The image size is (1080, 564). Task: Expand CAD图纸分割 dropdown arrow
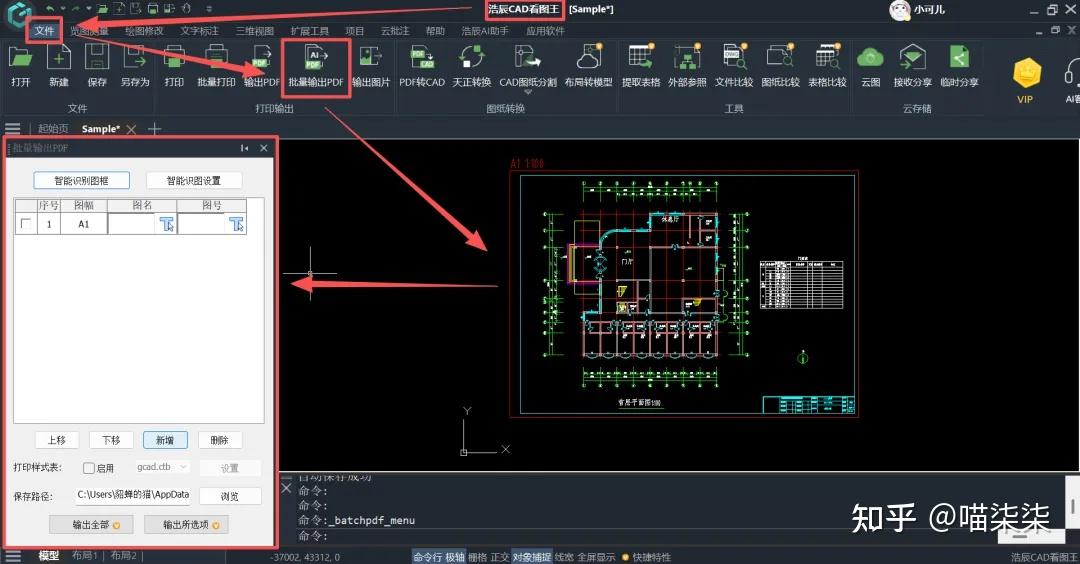coord(528,92)
